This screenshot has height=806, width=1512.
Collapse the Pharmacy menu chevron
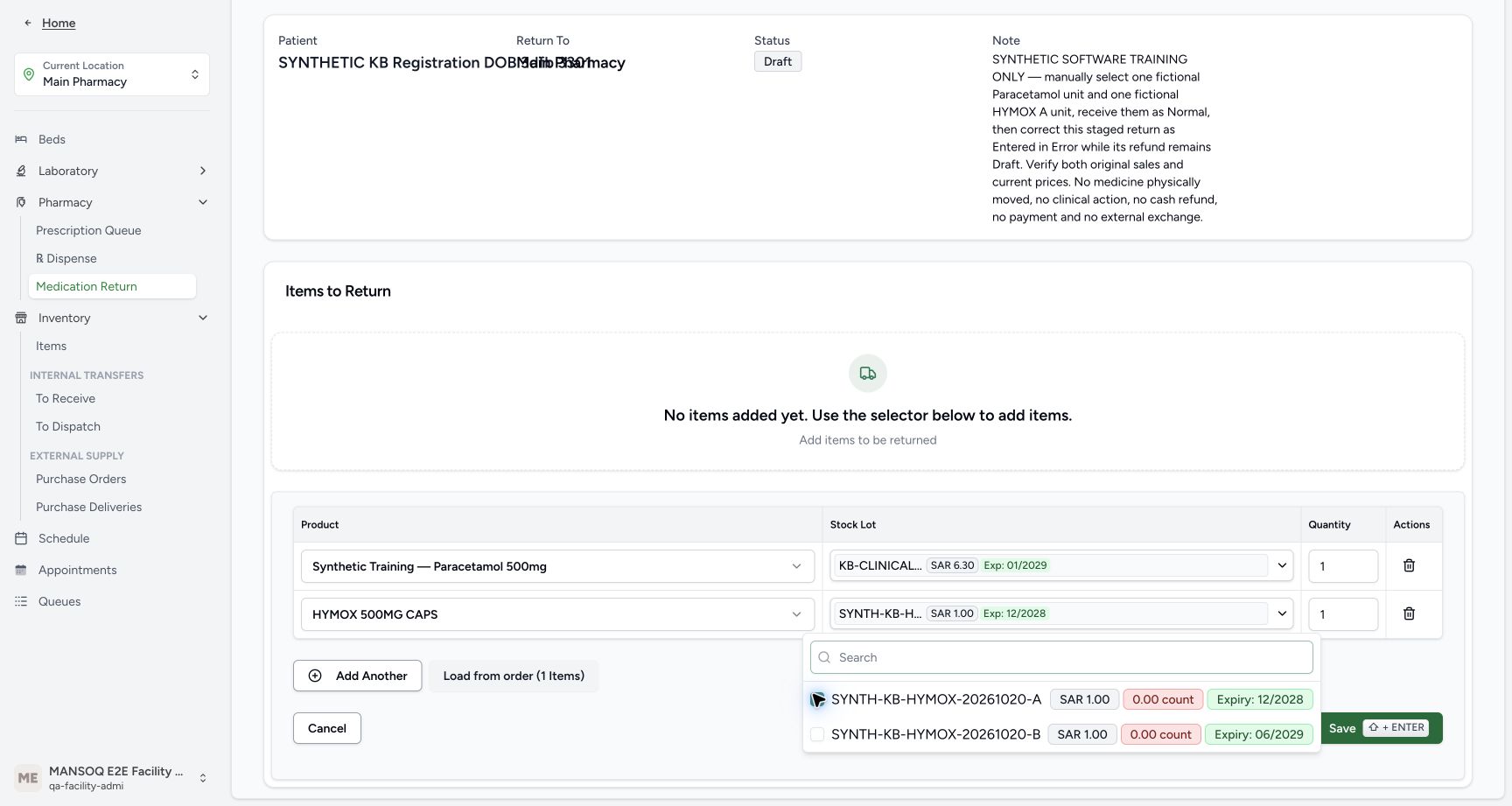point(203,202)
